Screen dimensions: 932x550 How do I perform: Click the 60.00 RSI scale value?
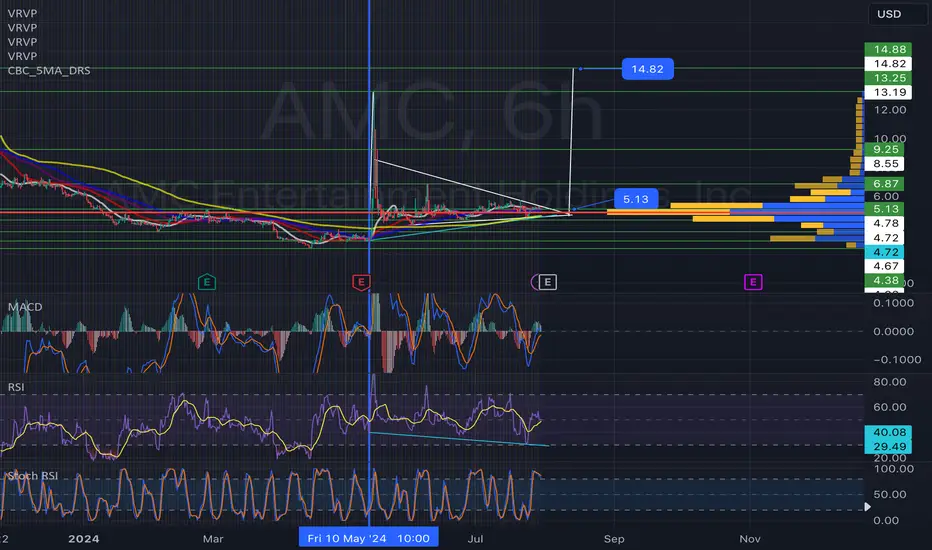(x=890, y=407)
